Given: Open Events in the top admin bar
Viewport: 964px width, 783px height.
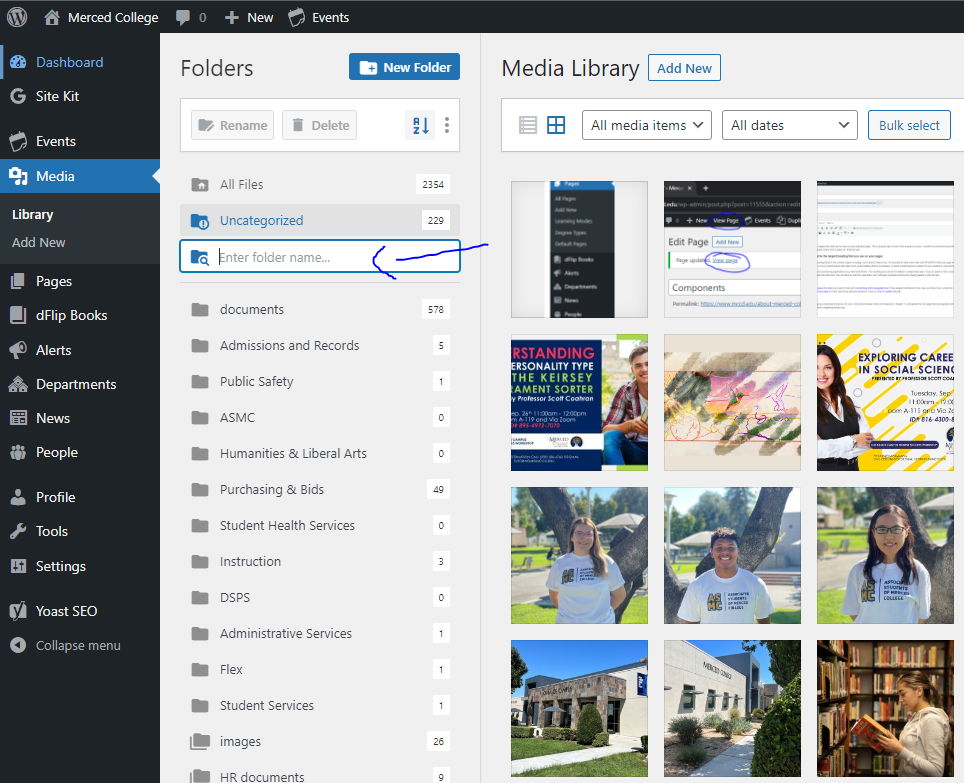Looking at the screenshot, I should (319, 17).
